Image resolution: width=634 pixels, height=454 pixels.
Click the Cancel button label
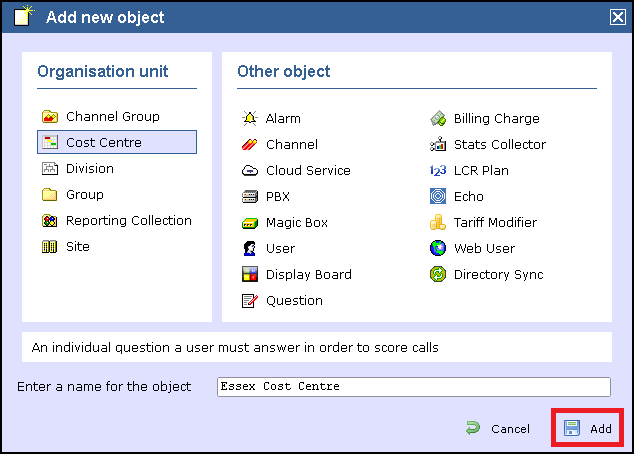[x=510, y=429]
